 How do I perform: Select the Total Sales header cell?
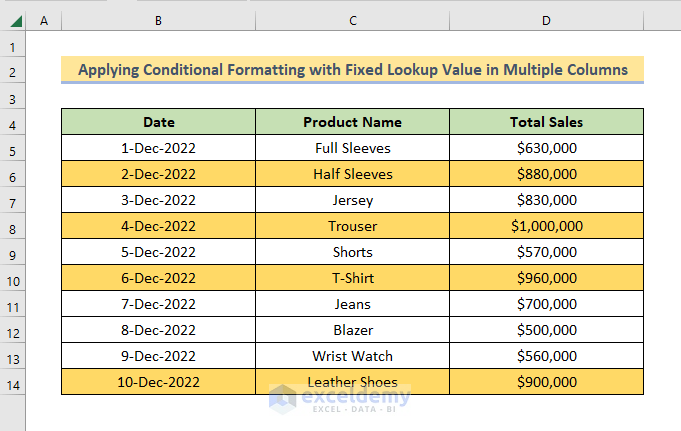(546, 122)
